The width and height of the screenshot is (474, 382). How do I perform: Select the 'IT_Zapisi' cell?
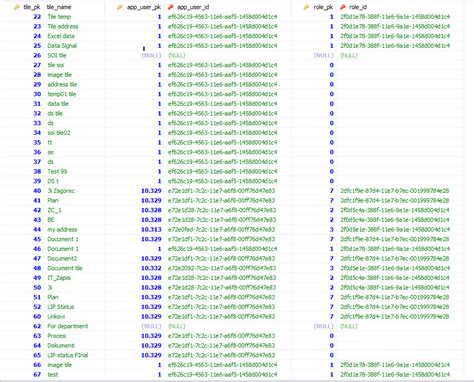[x=59, y=278]
